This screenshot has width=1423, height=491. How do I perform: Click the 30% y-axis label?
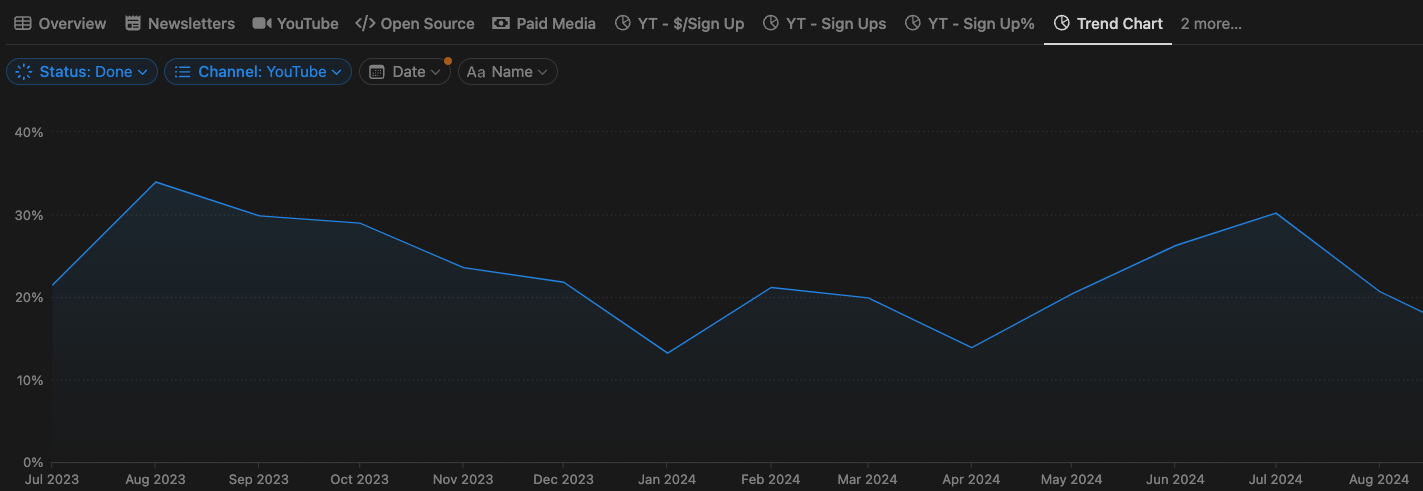[x=28, y=215]
